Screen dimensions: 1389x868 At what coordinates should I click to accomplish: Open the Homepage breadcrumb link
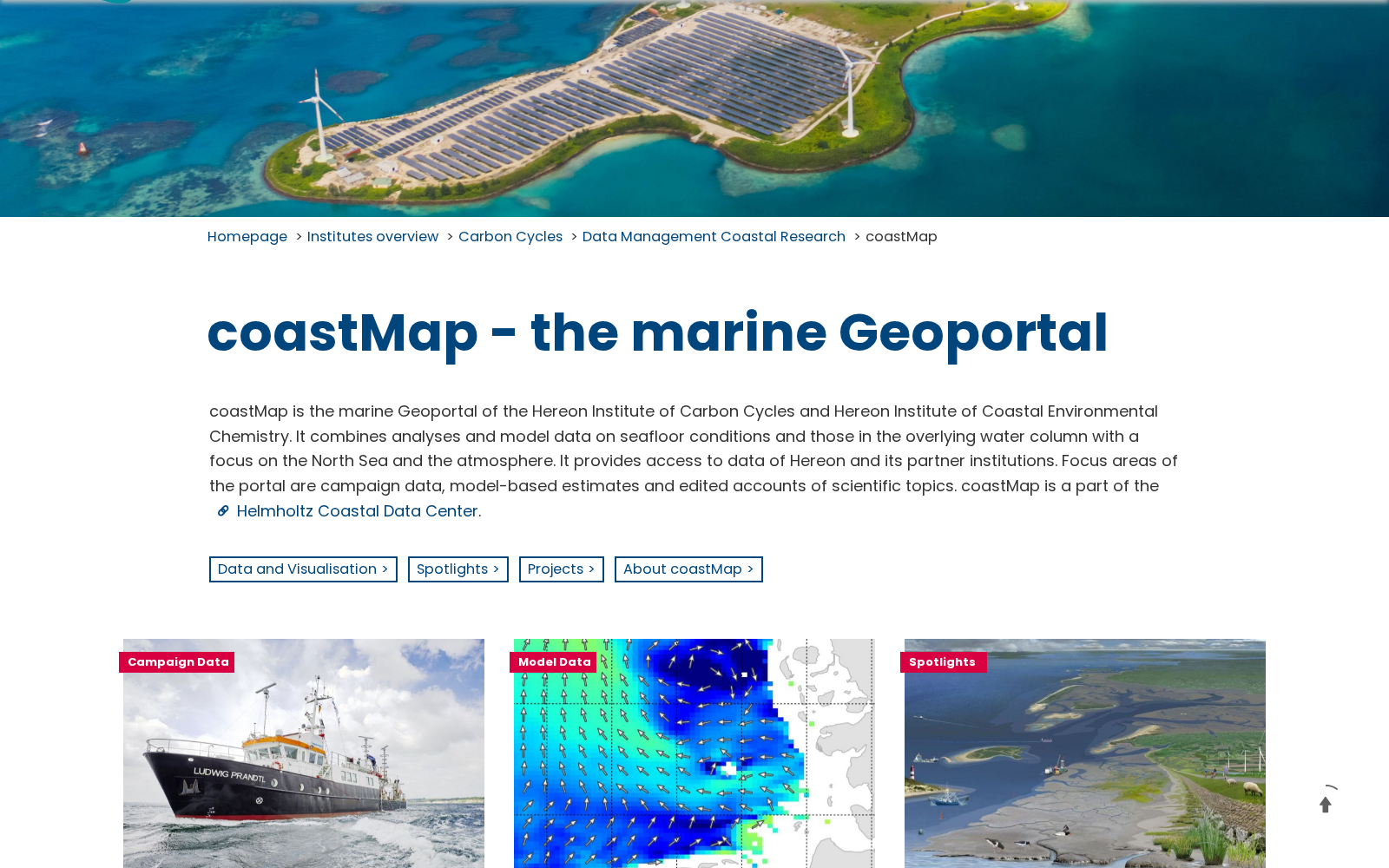247,237
